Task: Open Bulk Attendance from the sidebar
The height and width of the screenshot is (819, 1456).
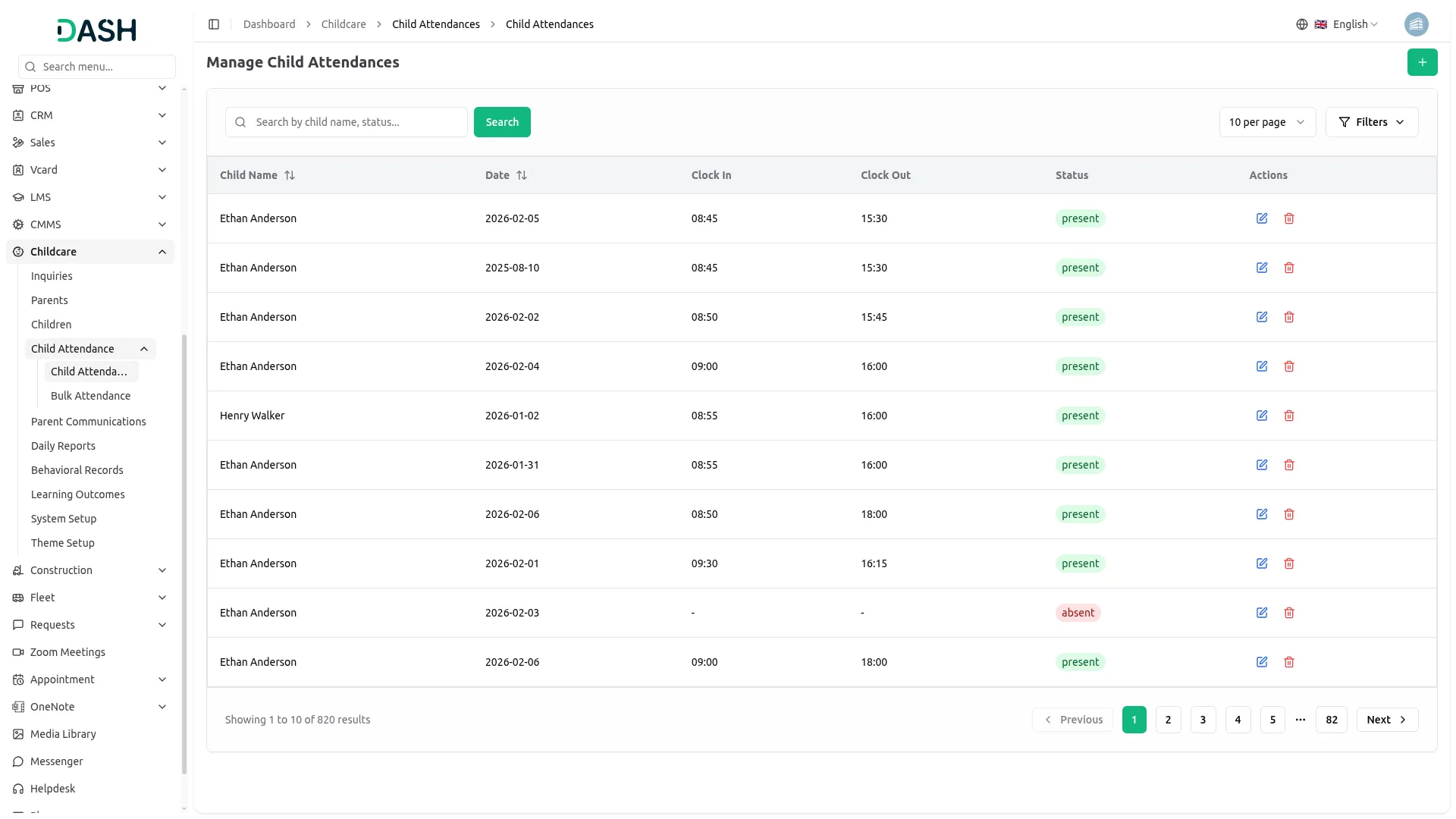Action: [x=90, y=396]
